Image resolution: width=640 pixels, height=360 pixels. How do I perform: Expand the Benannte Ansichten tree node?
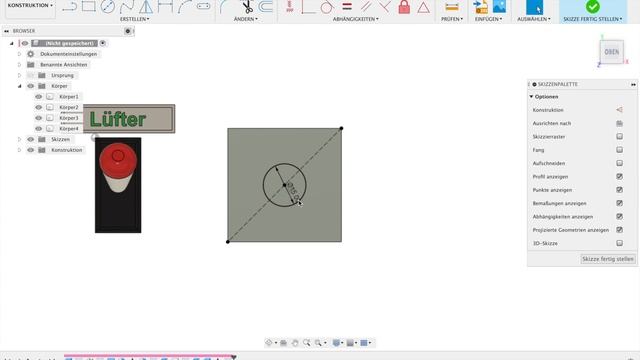point(19,64)
